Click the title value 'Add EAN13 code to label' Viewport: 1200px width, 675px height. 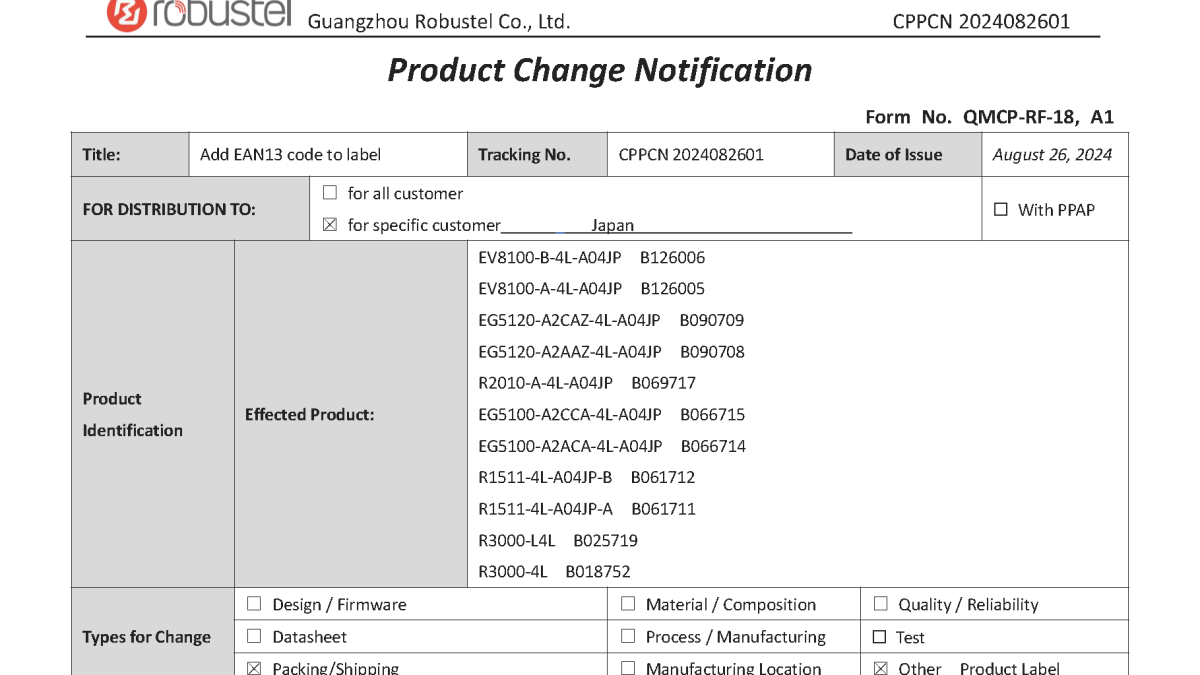point(290,154)
